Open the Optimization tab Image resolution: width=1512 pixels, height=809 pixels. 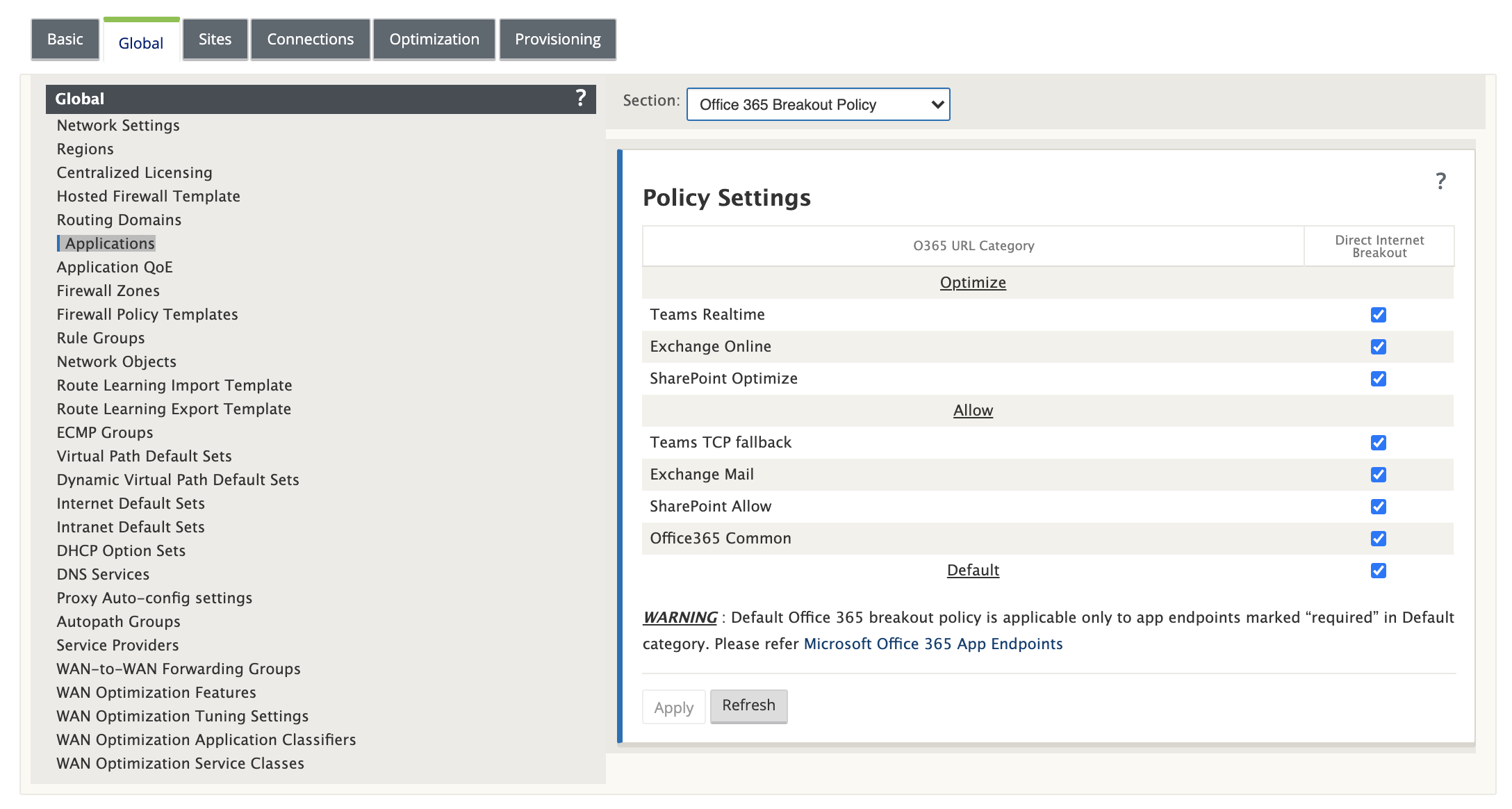coord(434,40)
